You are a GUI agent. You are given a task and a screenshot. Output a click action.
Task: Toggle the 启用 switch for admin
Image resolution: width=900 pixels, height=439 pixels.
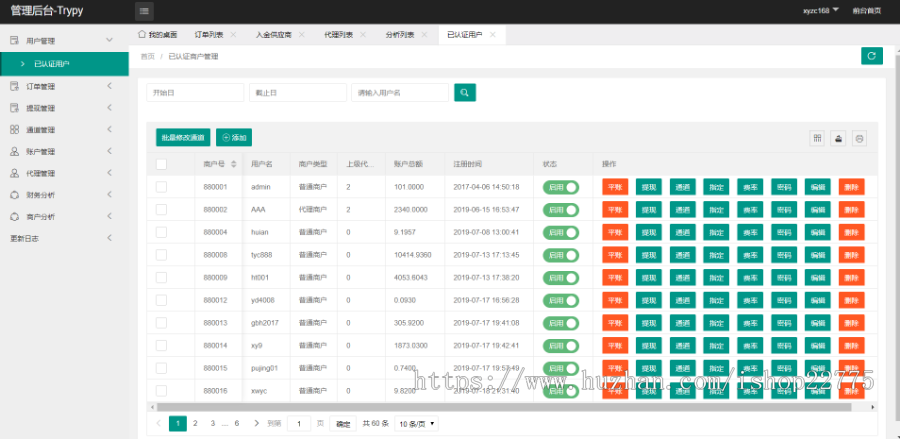click(x=561, y=187)
